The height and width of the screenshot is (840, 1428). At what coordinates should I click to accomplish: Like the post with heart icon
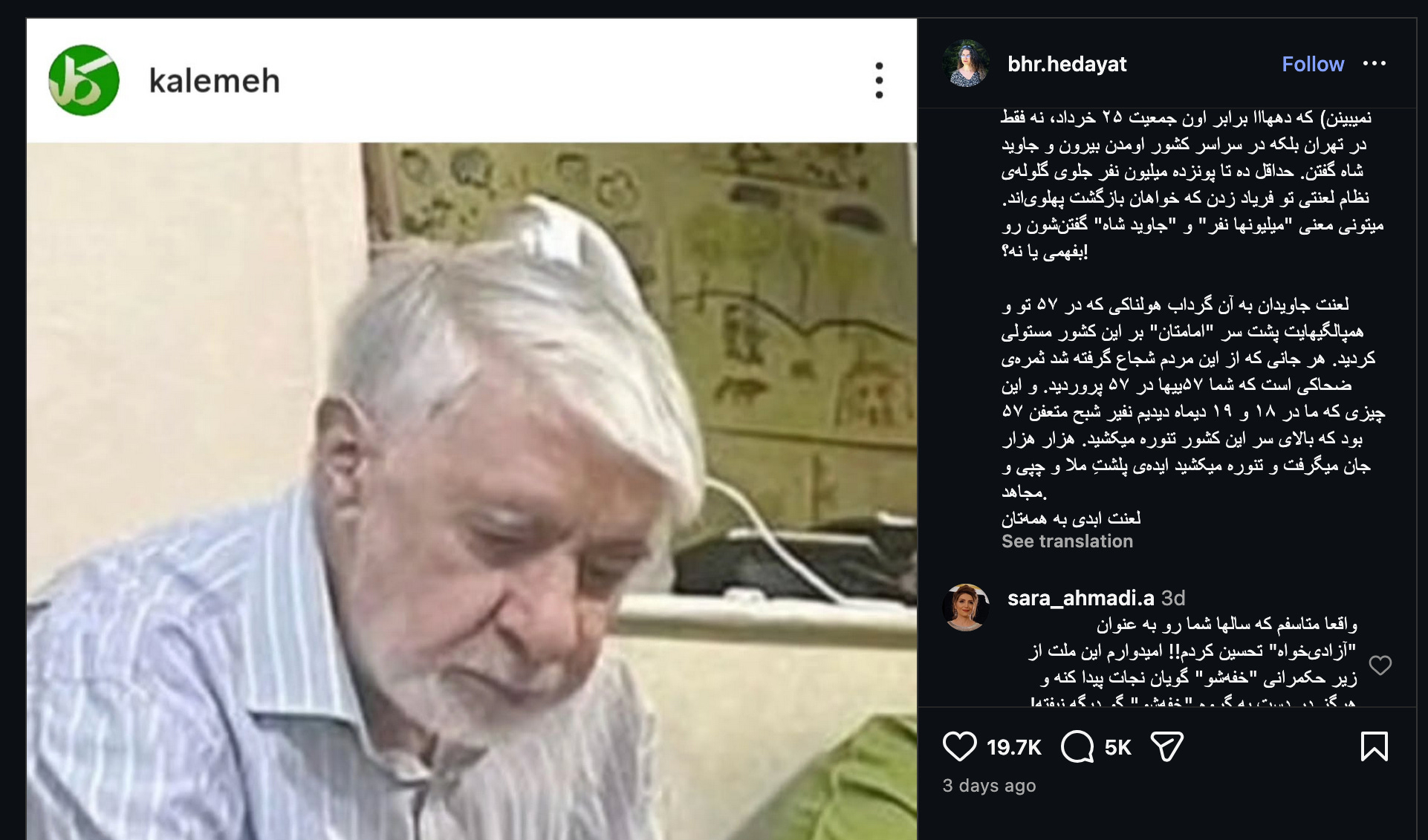959,746
